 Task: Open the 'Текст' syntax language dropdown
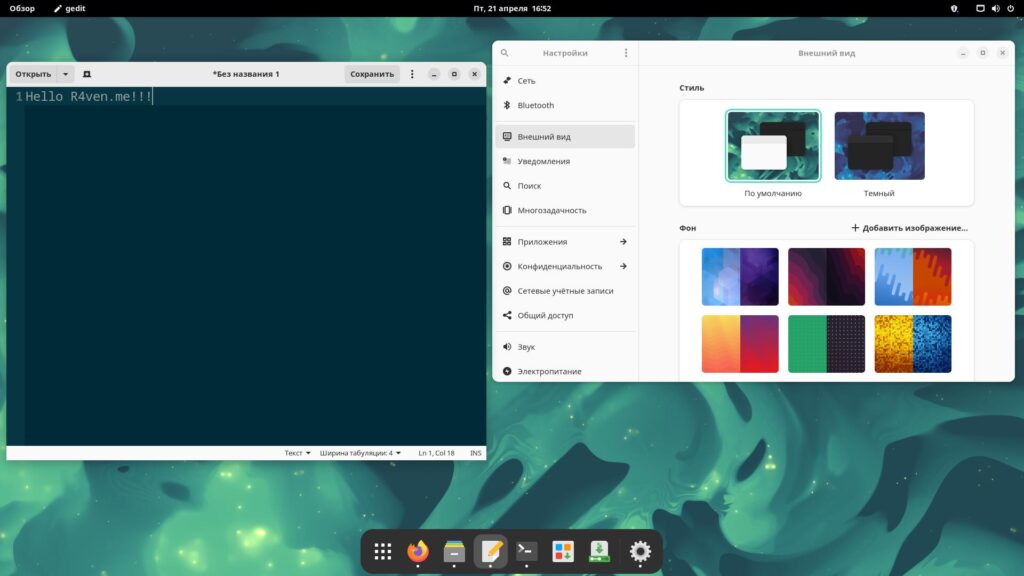[x=297, y=453]
